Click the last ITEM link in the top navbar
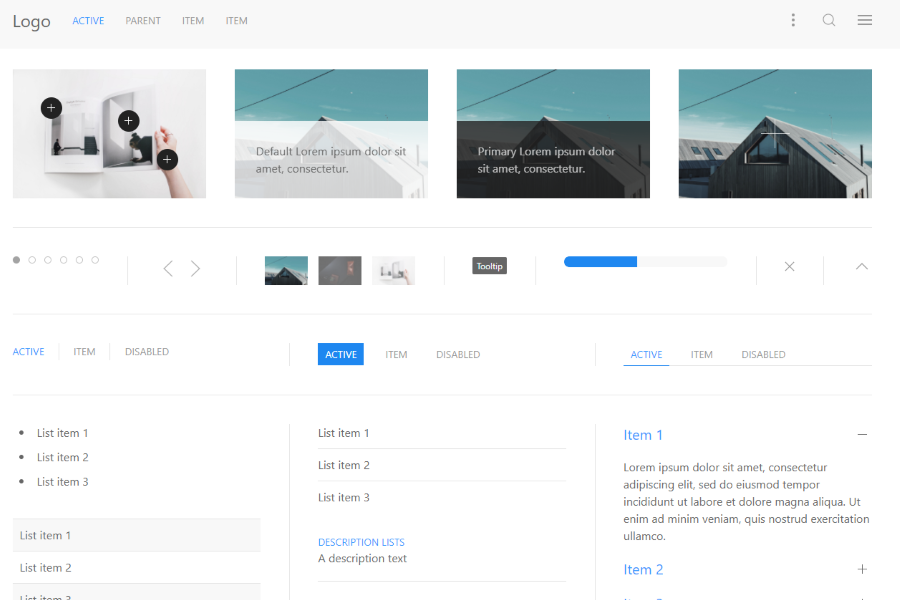The width and height of the screenshot is (900, 600). click(236, 21)
